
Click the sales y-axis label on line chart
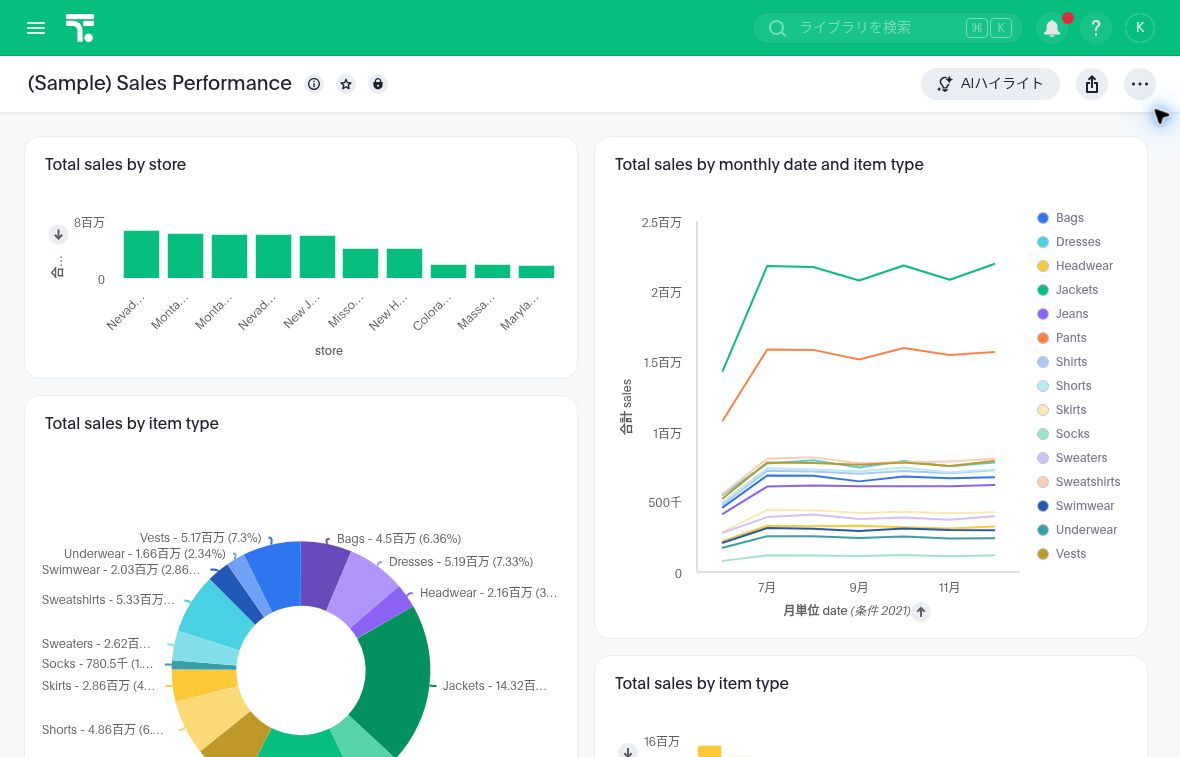point(626,406)
